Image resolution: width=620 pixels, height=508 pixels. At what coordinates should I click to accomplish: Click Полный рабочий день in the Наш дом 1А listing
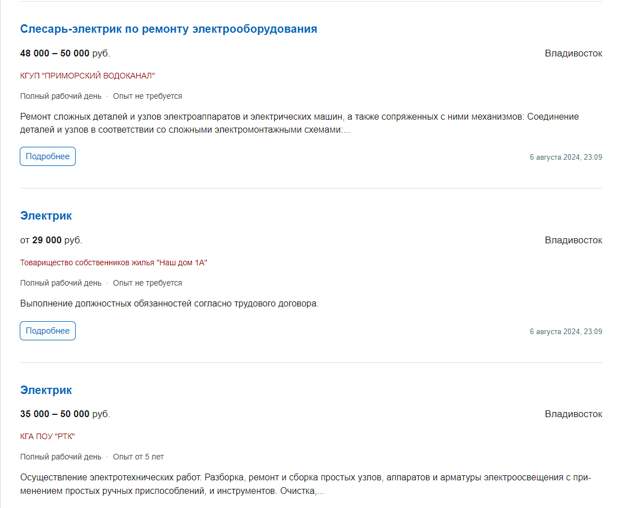tap(61, 283)
